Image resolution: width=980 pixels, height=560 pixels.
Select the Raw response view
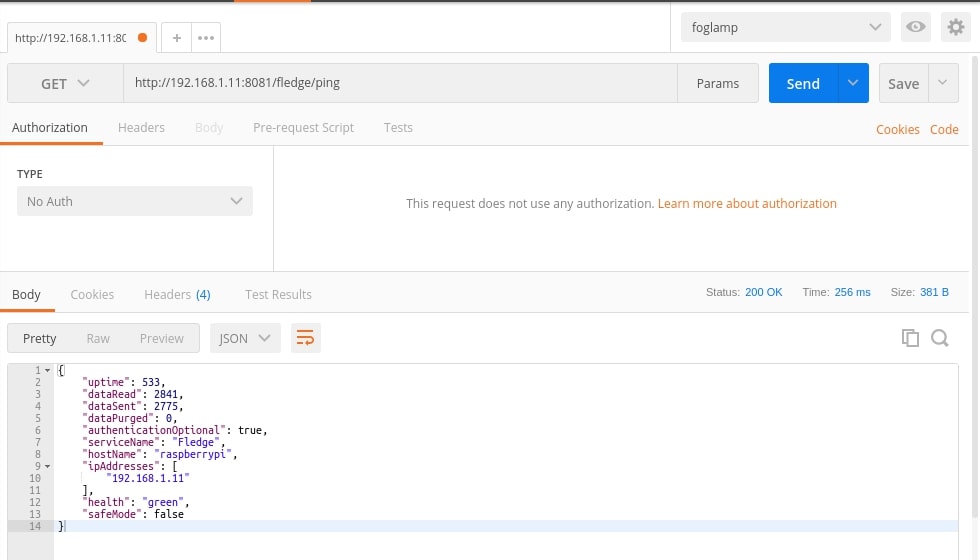point(98,338)
